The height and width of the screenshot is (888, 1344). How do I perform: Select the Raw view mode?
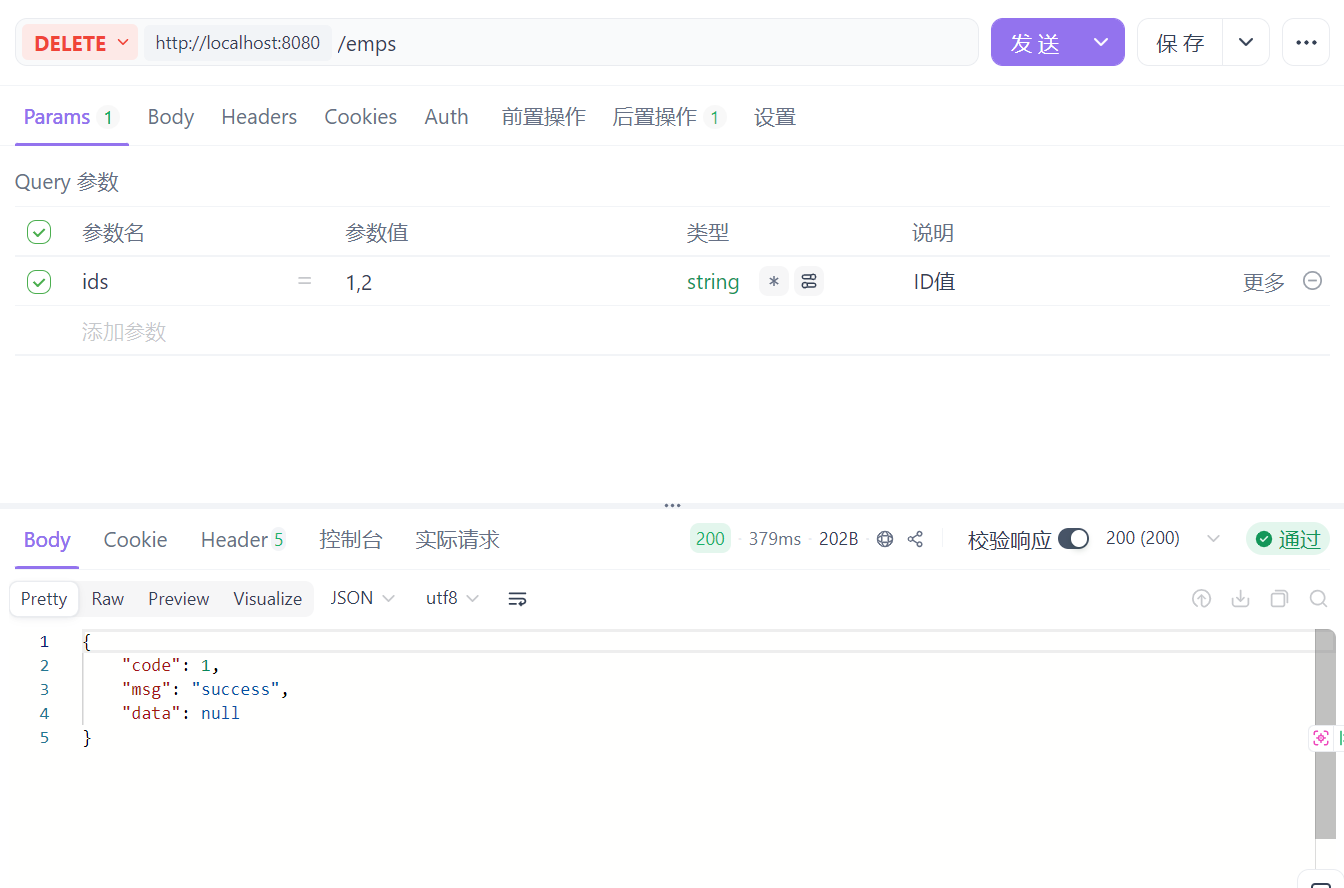coord(108,599)
